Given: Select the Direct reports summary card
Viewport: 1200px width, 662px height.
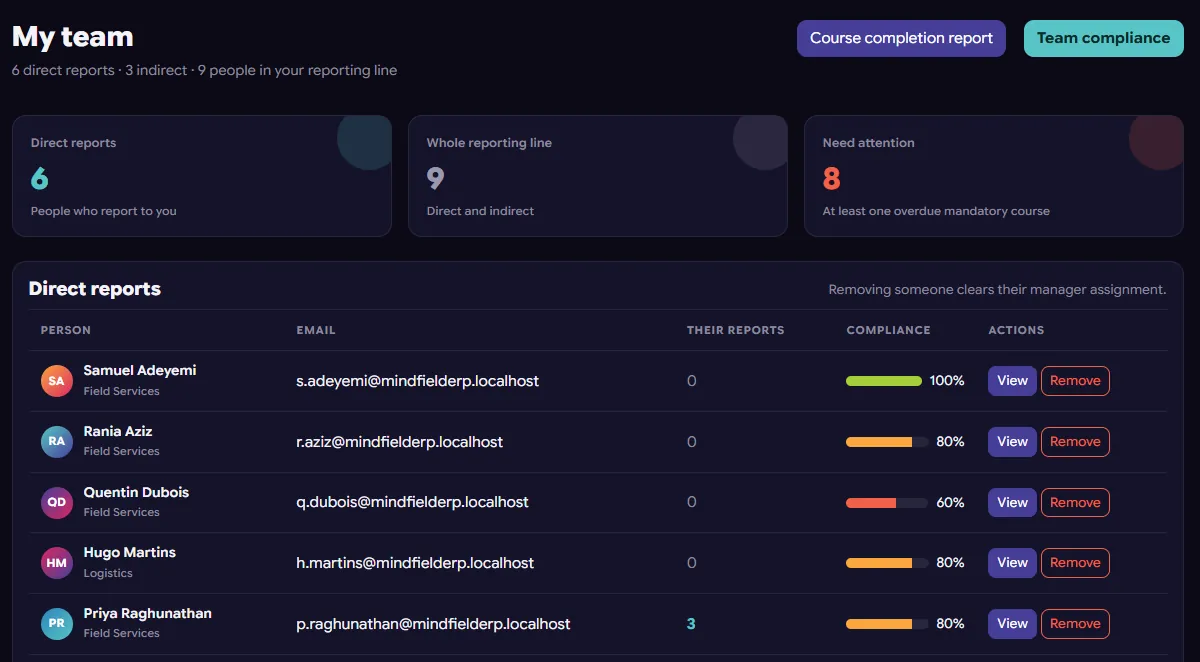Looking at the screenshot, I should coord(202,176).
